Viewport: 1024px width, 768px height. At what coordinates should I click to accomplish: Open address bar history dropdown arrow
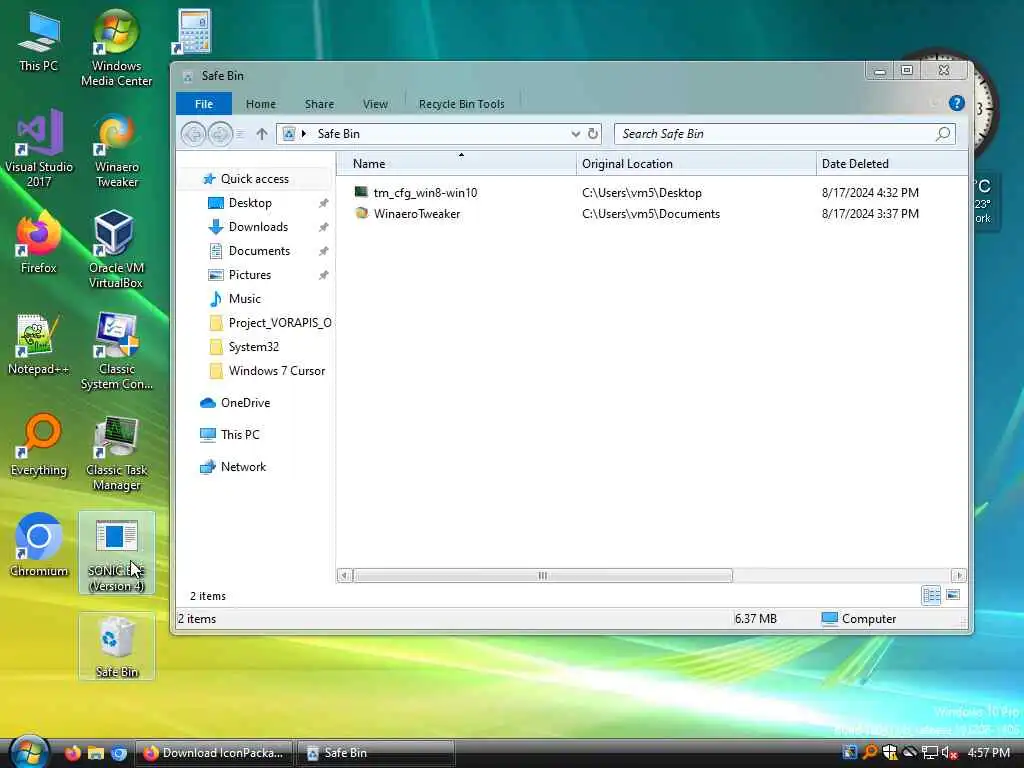pyautogui.click(x=575, y=134)
